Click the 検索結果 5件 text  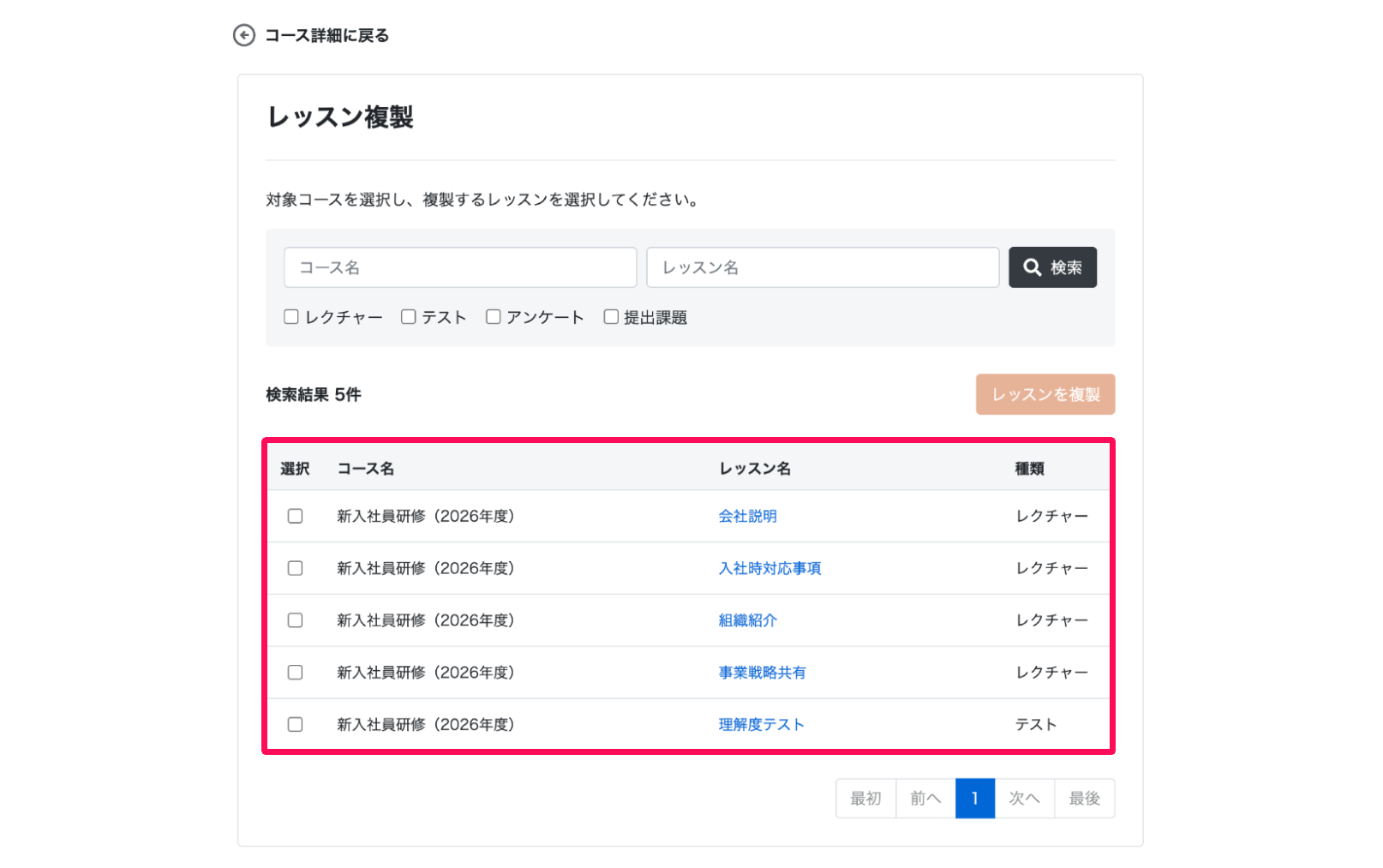click(x=314, y=394)
